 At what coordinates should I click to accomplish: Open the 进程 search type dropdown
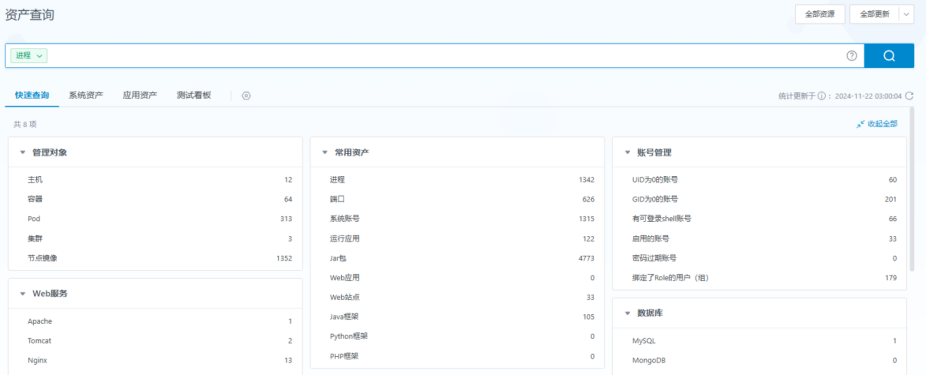pyautogui.click(x=28, y=56)
